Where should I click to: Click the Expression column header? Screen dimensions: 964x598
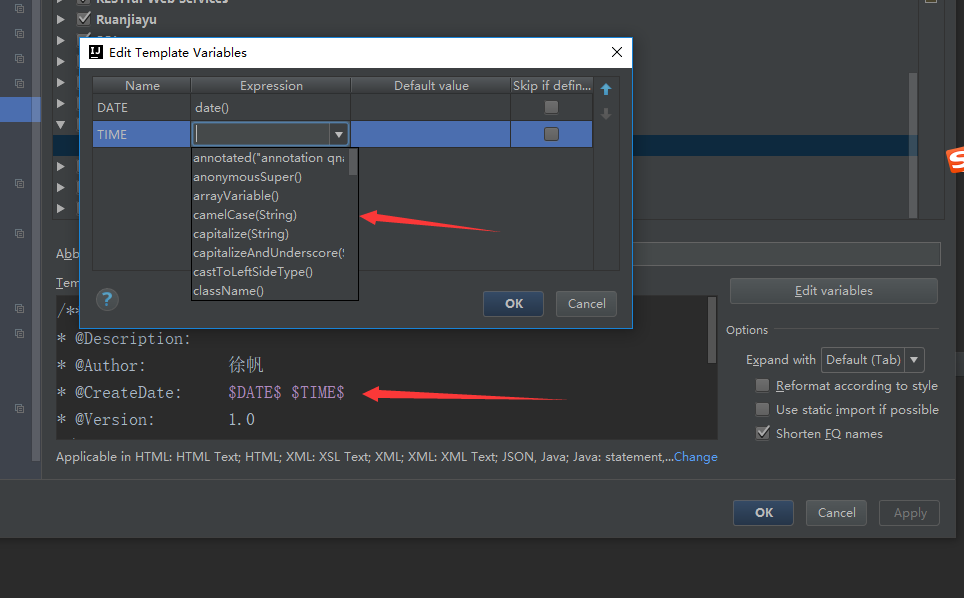(x=271, y=85)
